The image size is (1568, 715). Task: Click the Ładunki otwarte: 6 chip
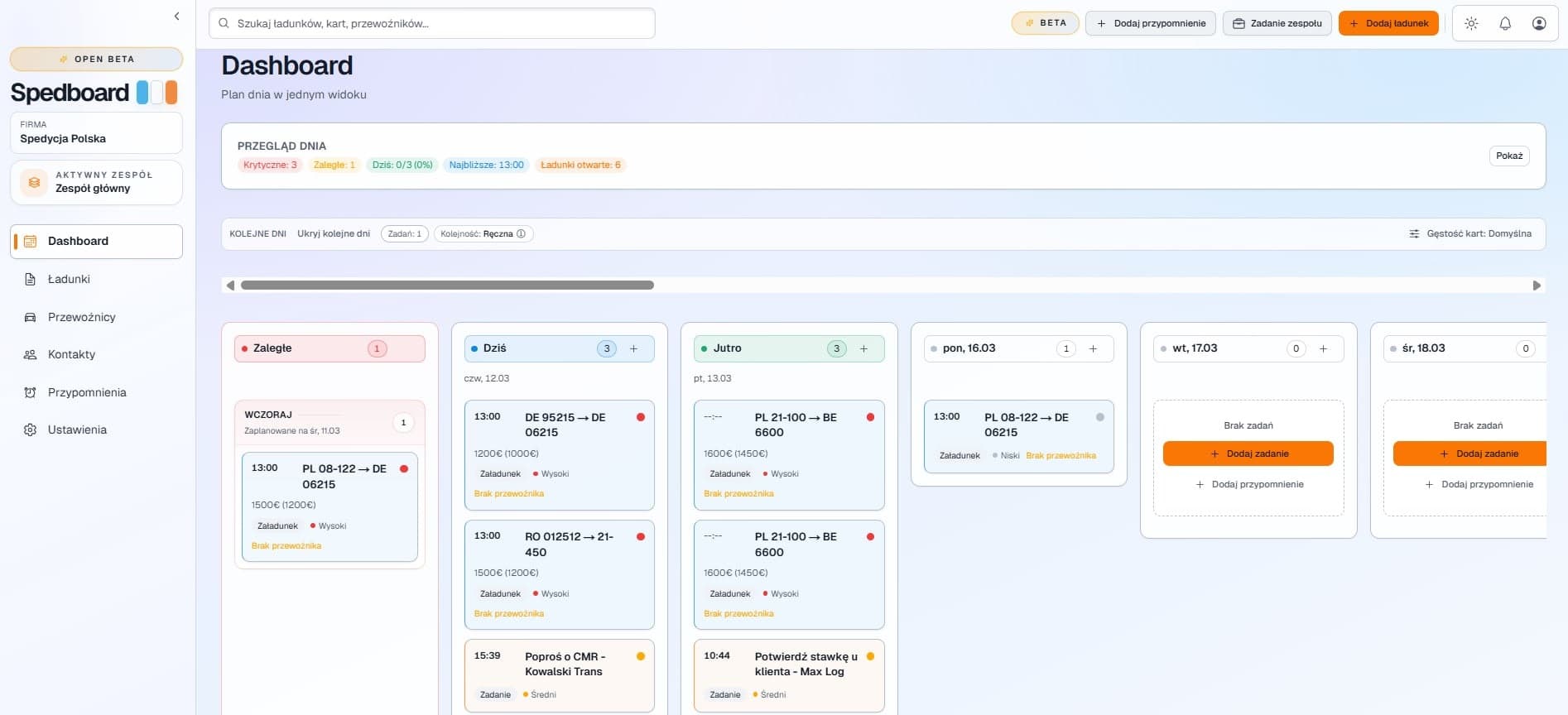click(x=580, y=165)
